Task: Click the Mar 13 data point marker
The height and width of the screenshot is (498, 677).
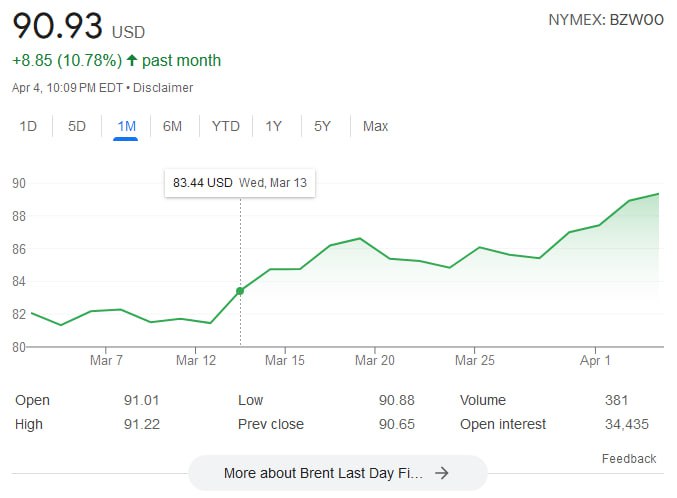Action: (x=240, y=291)
